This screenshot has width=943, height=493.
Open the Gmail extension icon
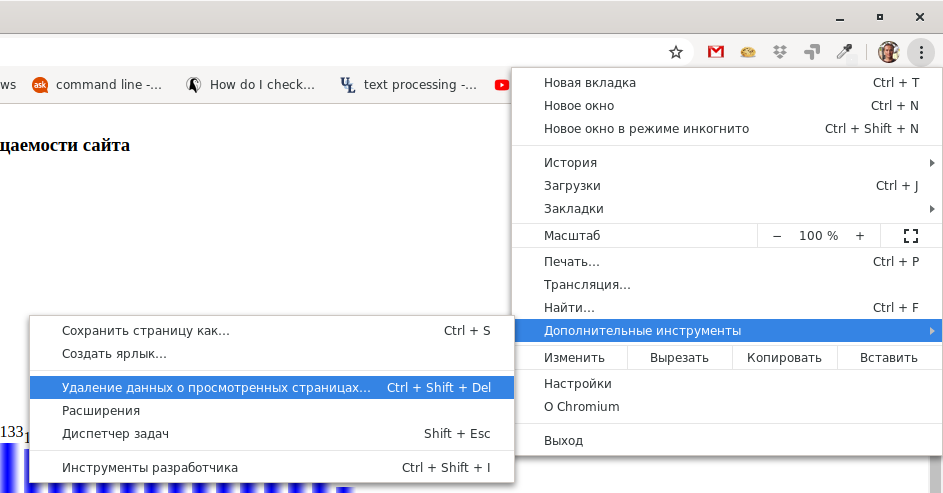coord(715,52)
